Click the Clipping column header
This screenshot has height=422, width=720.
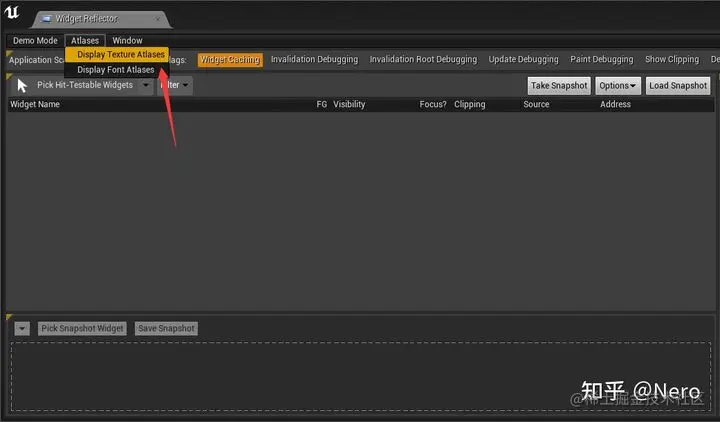[469, 104]
